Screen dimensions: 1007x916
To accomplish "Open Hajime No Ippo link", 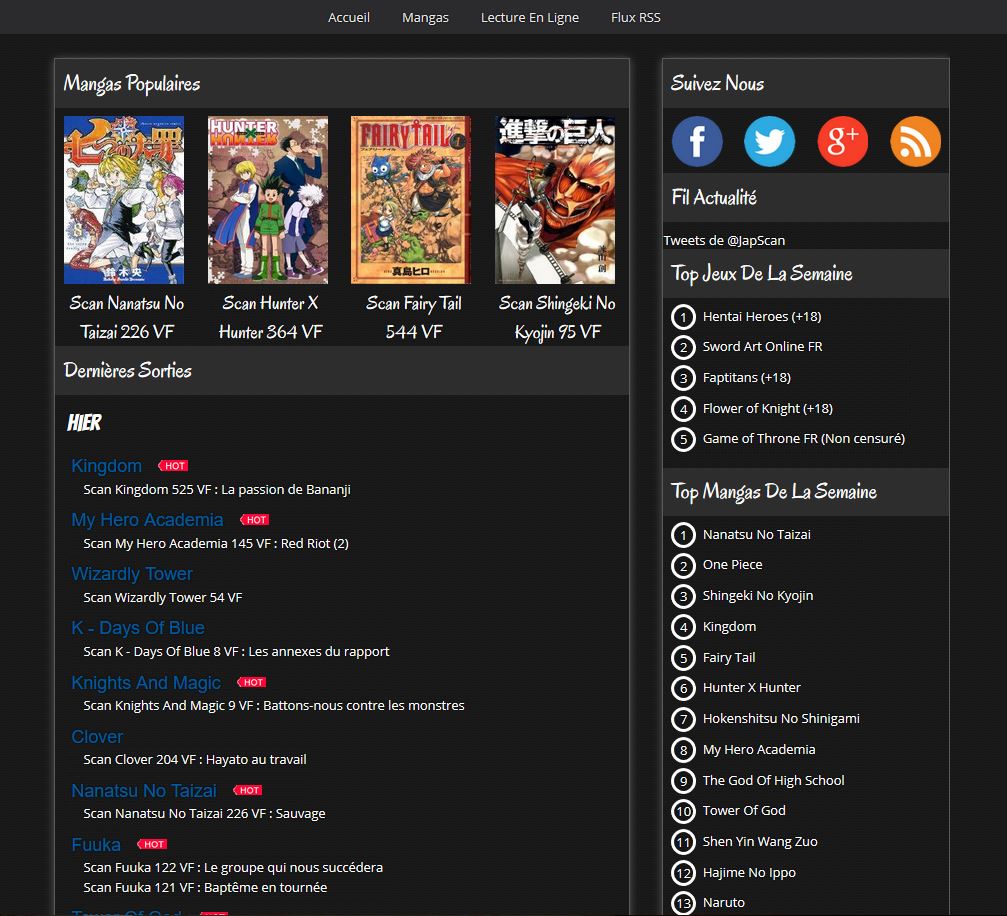I will pos(749,872).
